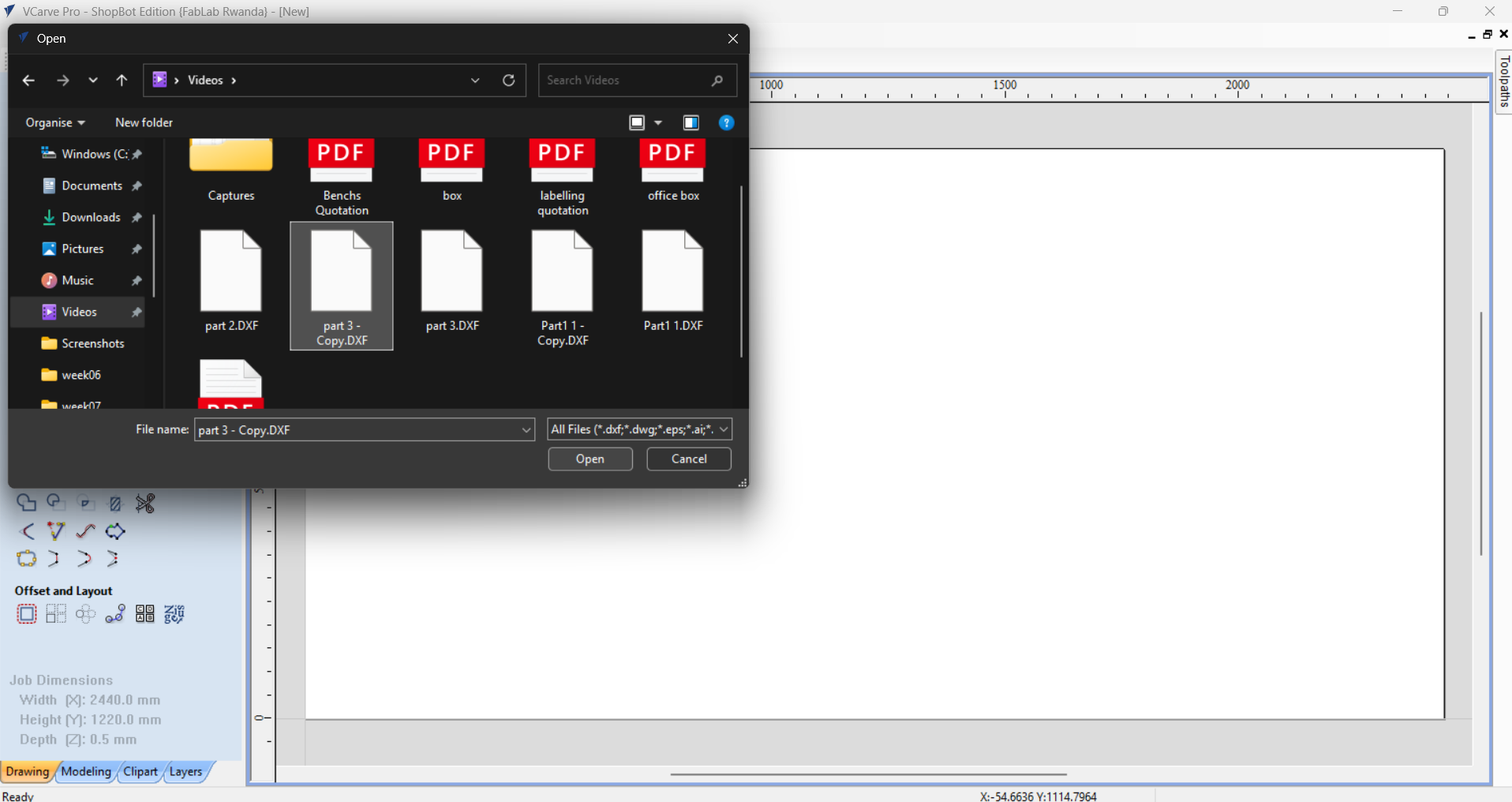Expand the File name dropdown list
Image resolution: width=1512 pixels, height=802 pixels.
coord(526,430)
